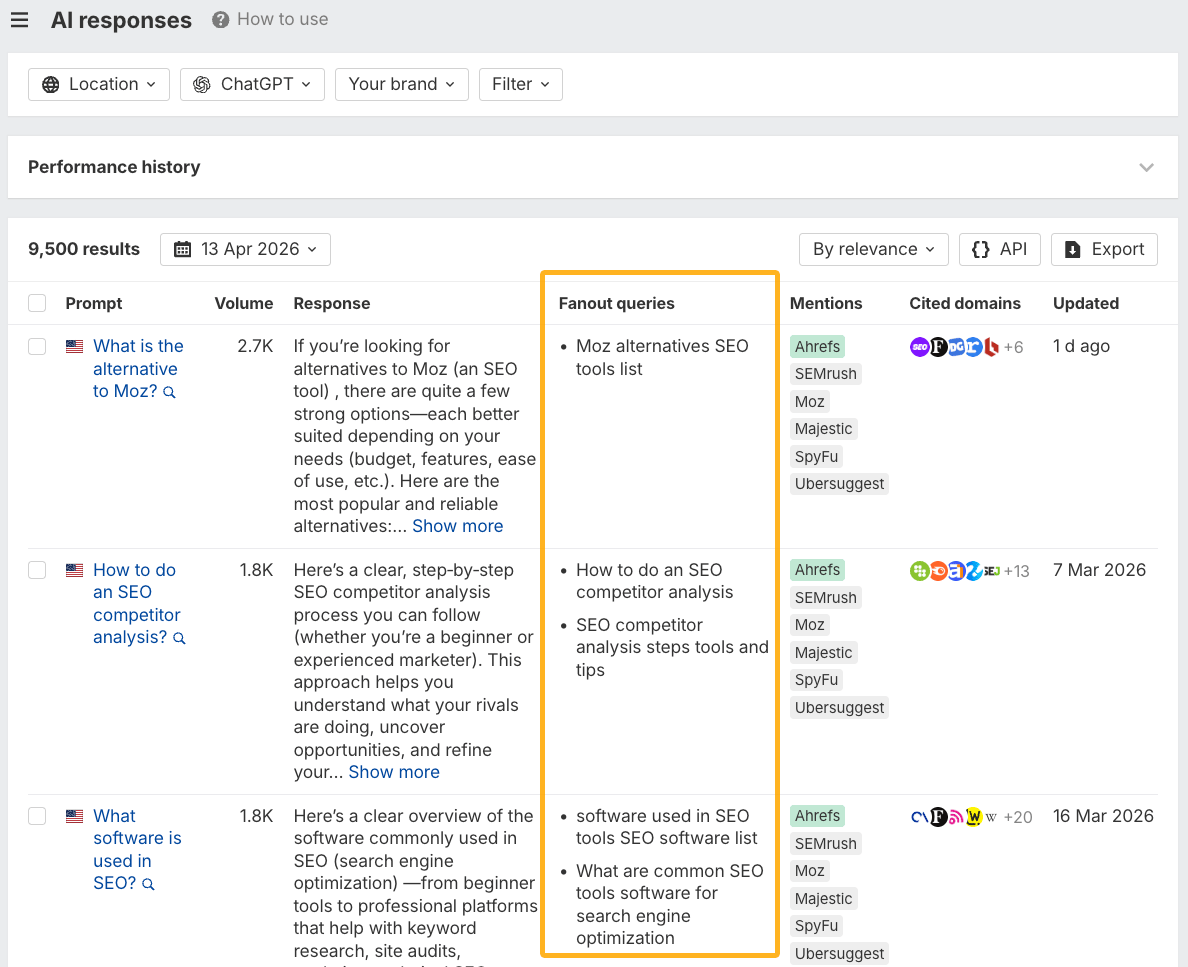Click fanout query 'SEO competitor analysis steps tools and tips'

pyautogui.click(x=672, y=647)
